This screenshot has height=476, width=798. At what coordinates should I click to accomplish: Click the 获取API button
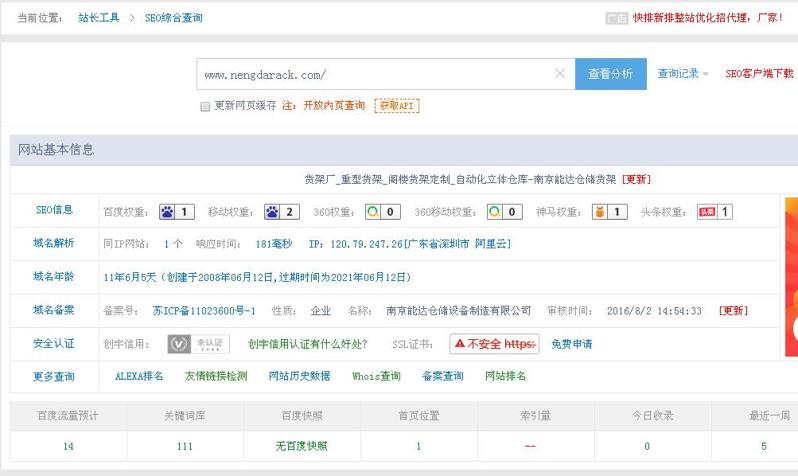click(x=397, y=106)
